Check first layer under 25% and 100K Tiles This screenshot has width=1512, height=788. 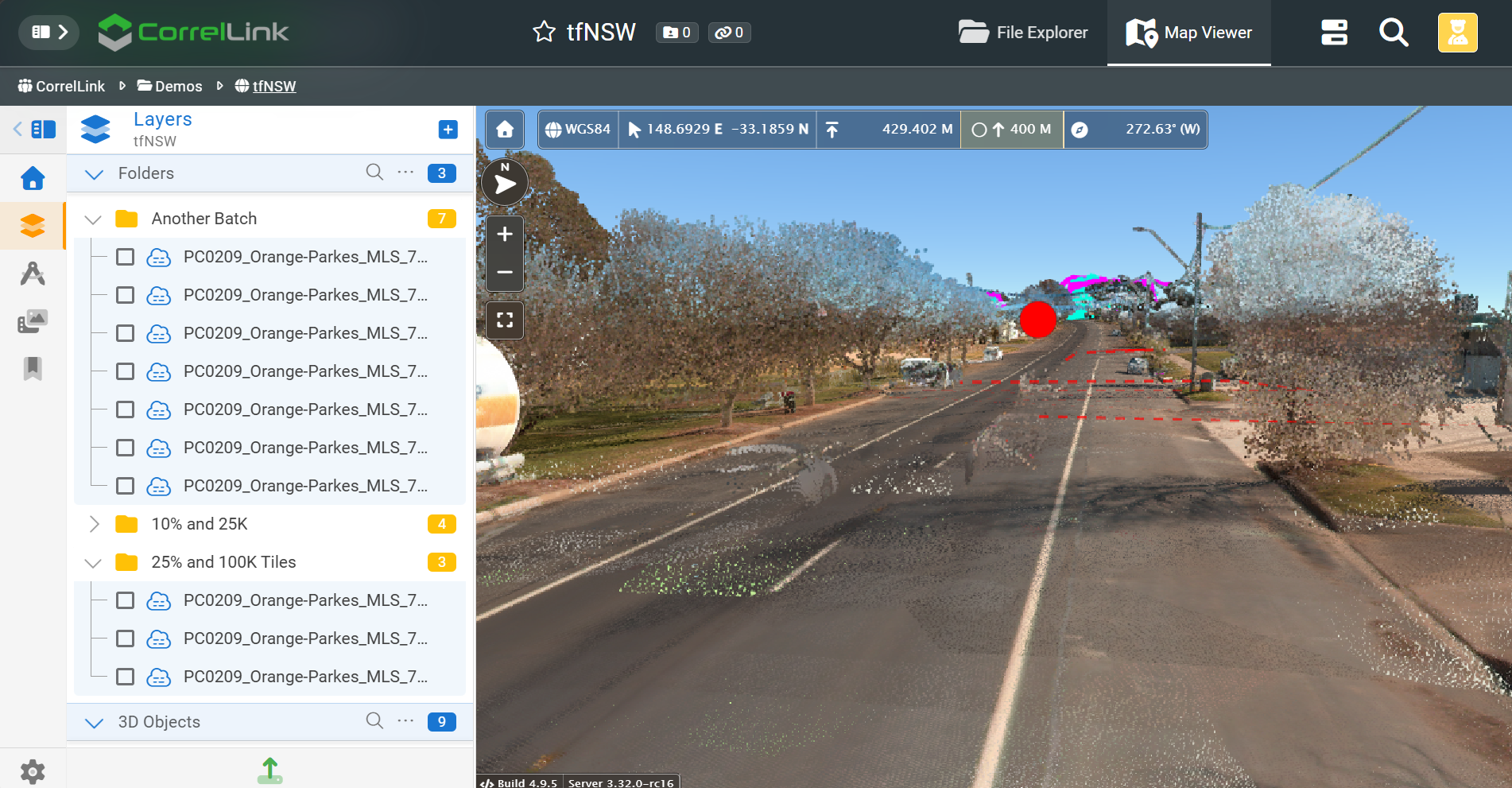tap(125, 600)
